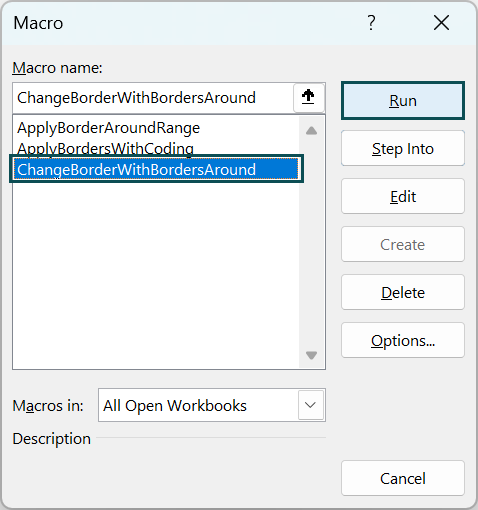The width and height of the screenshot is (478, 510).
Task: Expand the Macros in dropdown arrow
Action: (x=310, y=405)
